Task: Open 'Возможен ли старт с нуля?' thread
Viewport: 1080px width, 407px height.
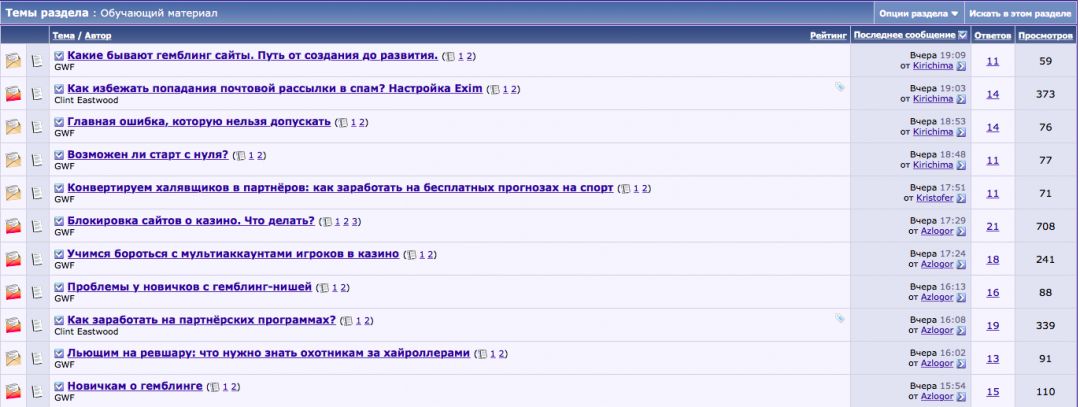Action: [147, 155]
